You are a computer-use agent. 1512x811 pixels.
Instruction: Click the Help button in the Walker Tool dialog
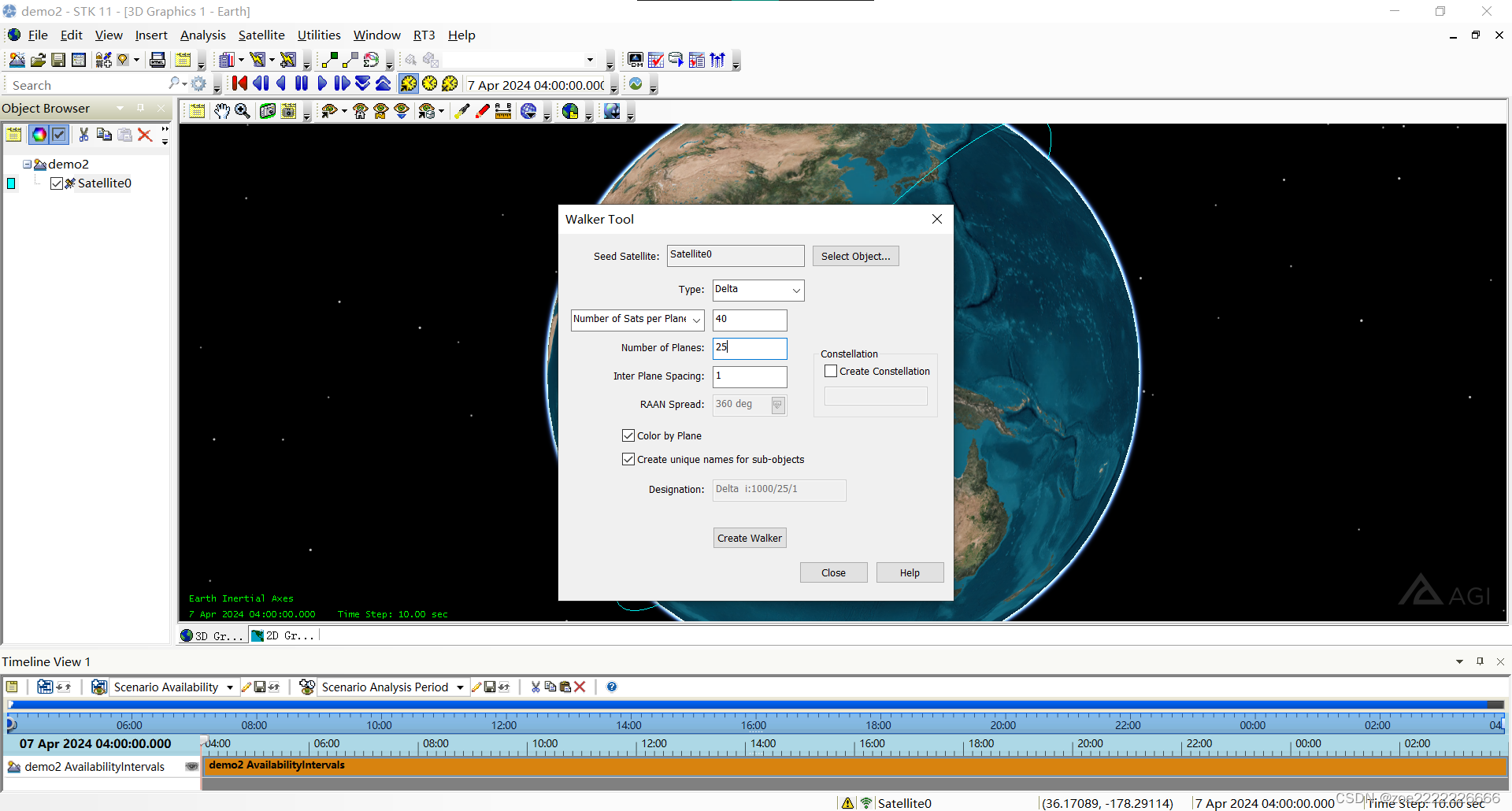point(910,572)
